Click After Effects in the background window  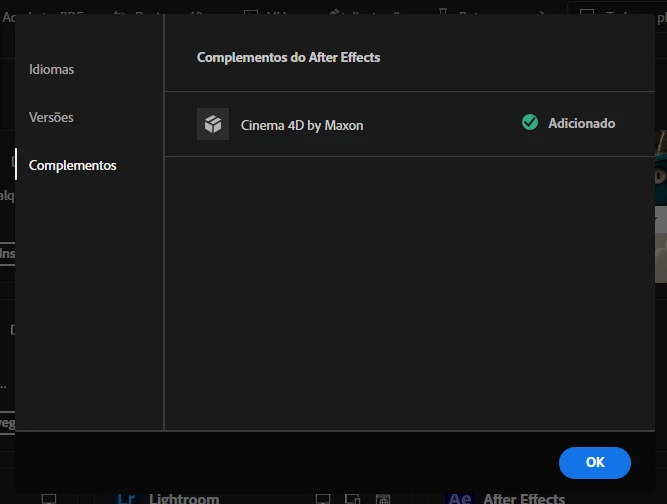point(524,498)
